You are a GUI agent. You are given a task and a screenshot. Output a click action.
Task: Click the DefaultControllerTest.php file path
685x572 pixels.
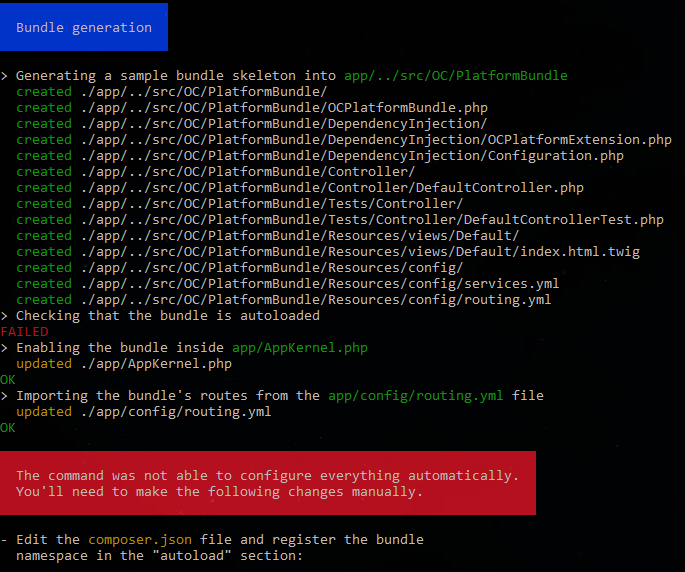point(372,219)
